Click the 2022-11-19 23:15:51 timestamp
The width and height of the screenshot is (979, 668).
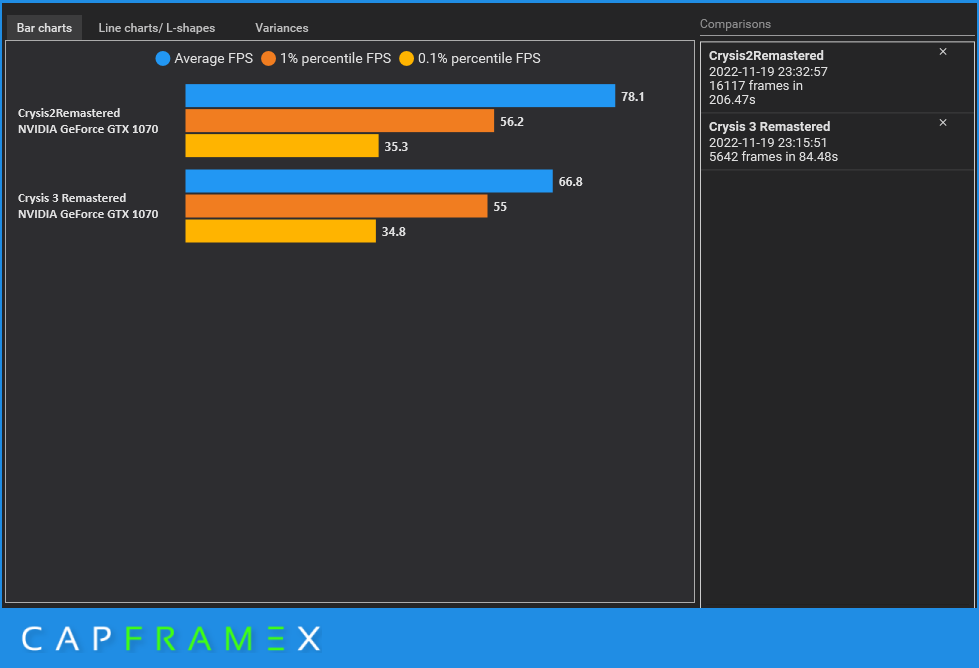pos(768,143)
